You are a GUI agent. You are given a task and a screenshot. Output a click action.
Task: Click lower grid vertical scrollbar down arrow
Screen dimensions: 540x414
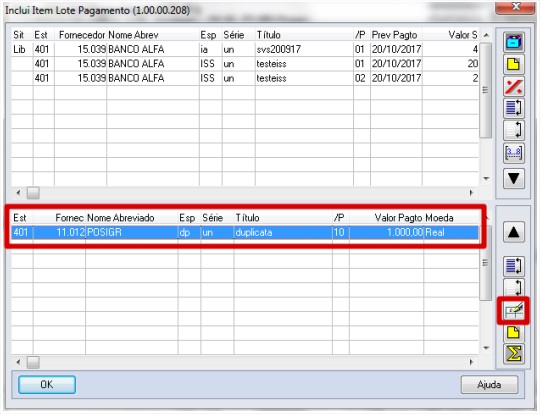486,348
